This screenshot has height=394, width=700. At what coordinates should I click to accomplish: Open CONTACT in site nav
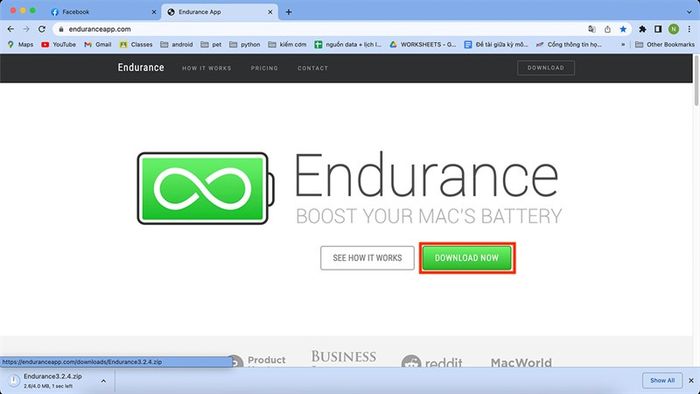tap(312, 68)
